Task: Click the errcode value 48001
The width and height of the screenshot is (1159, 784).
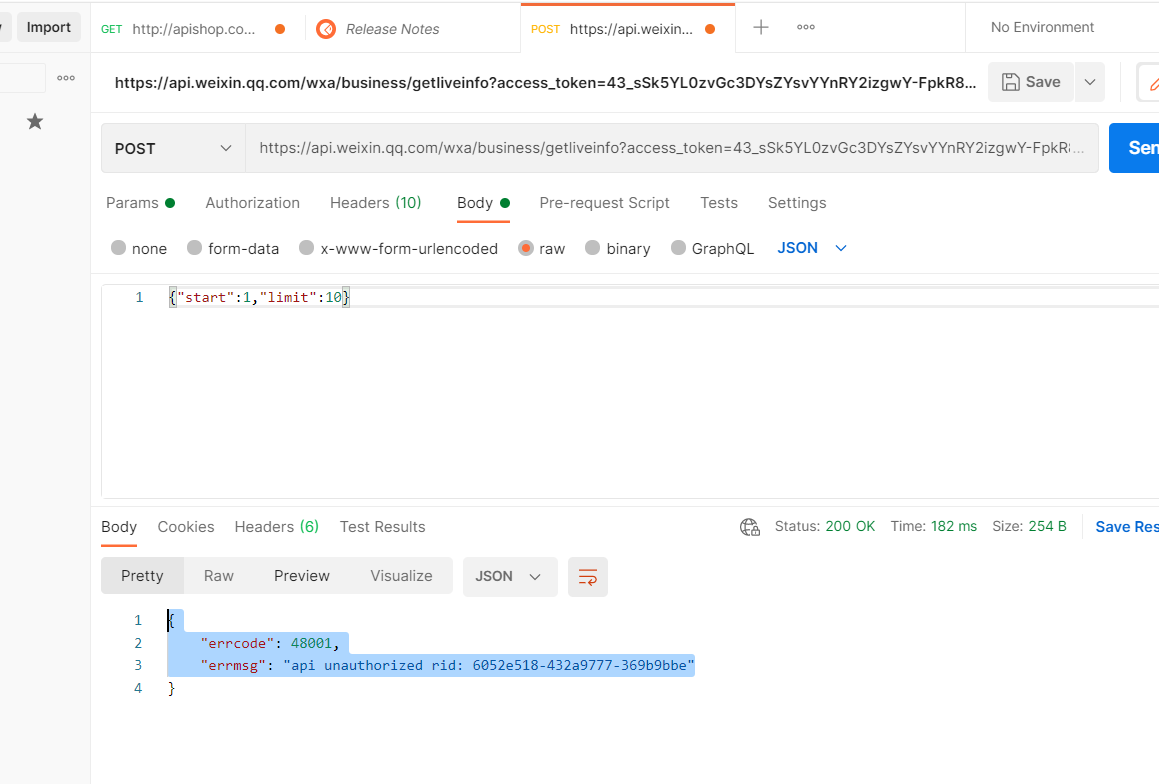Action: tap(311, 643)
